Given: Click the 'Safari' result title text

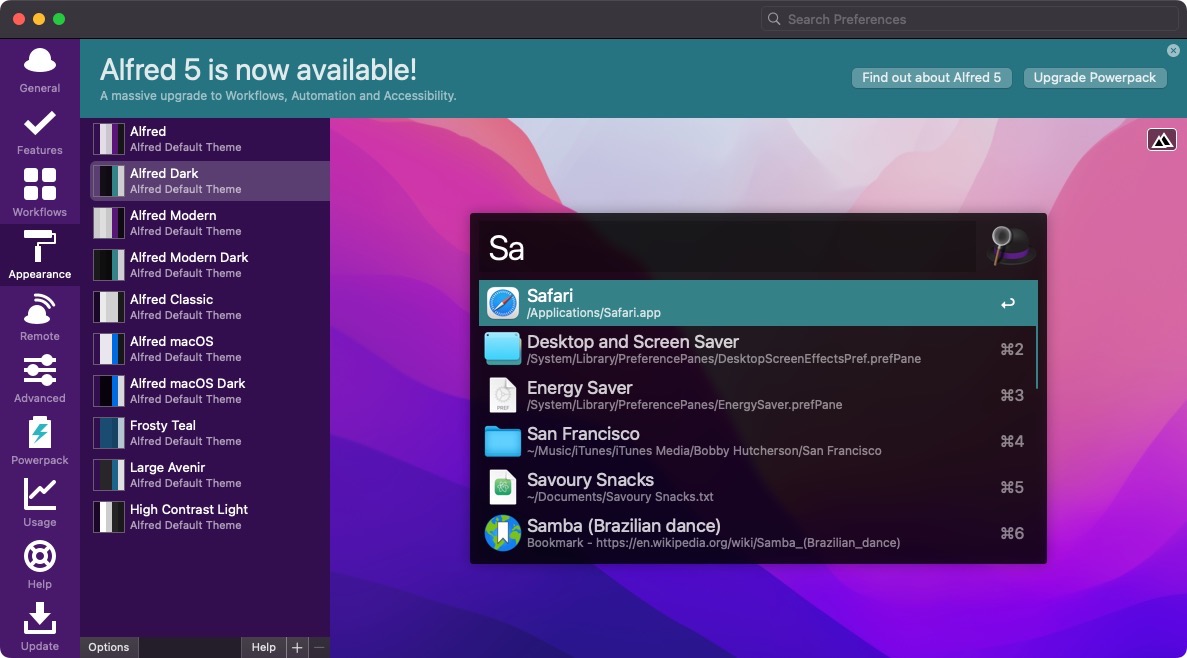Looking at the screenshot, I should (550, 295).
